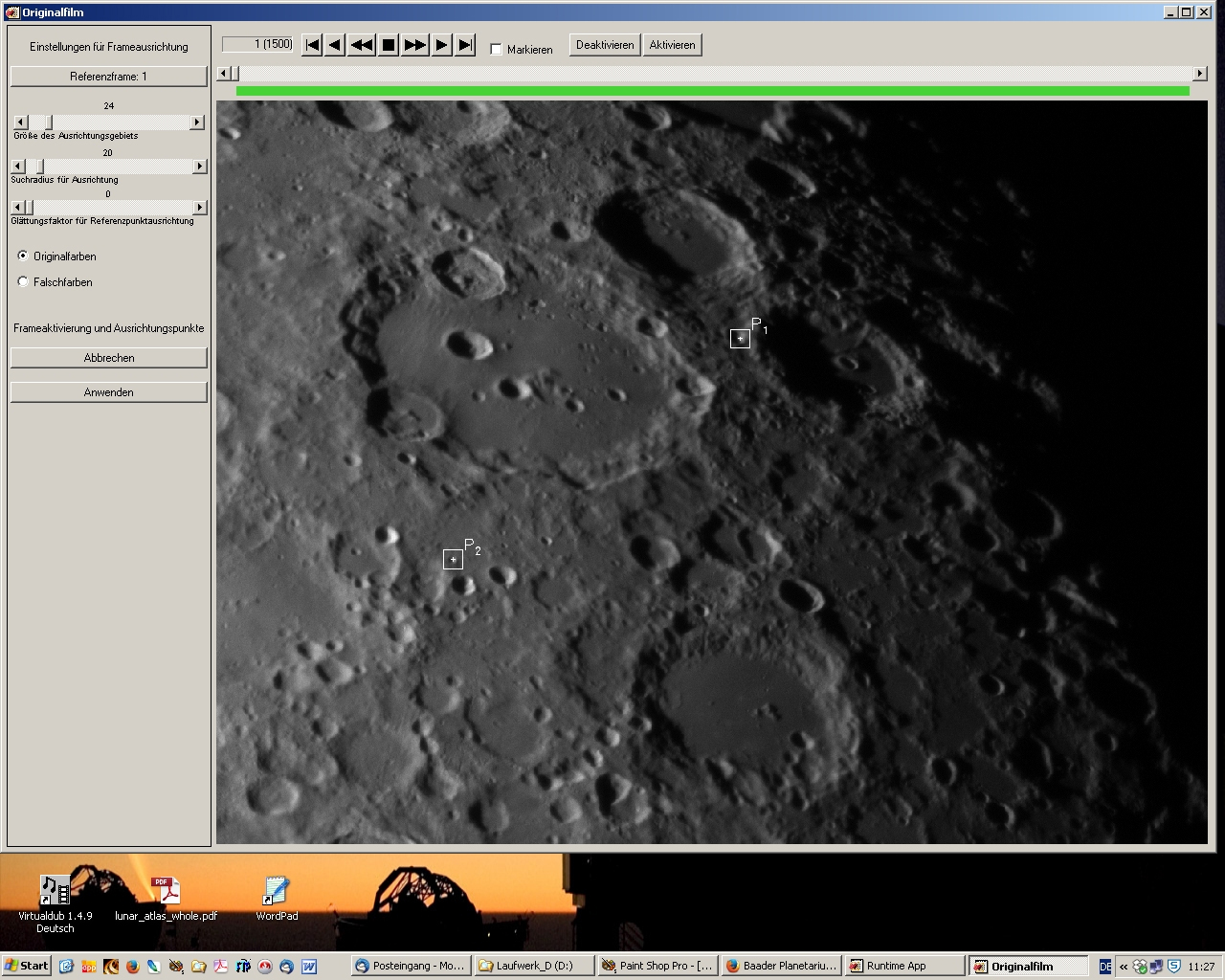Click the Deaktivieren button

(x=605, y=45)
